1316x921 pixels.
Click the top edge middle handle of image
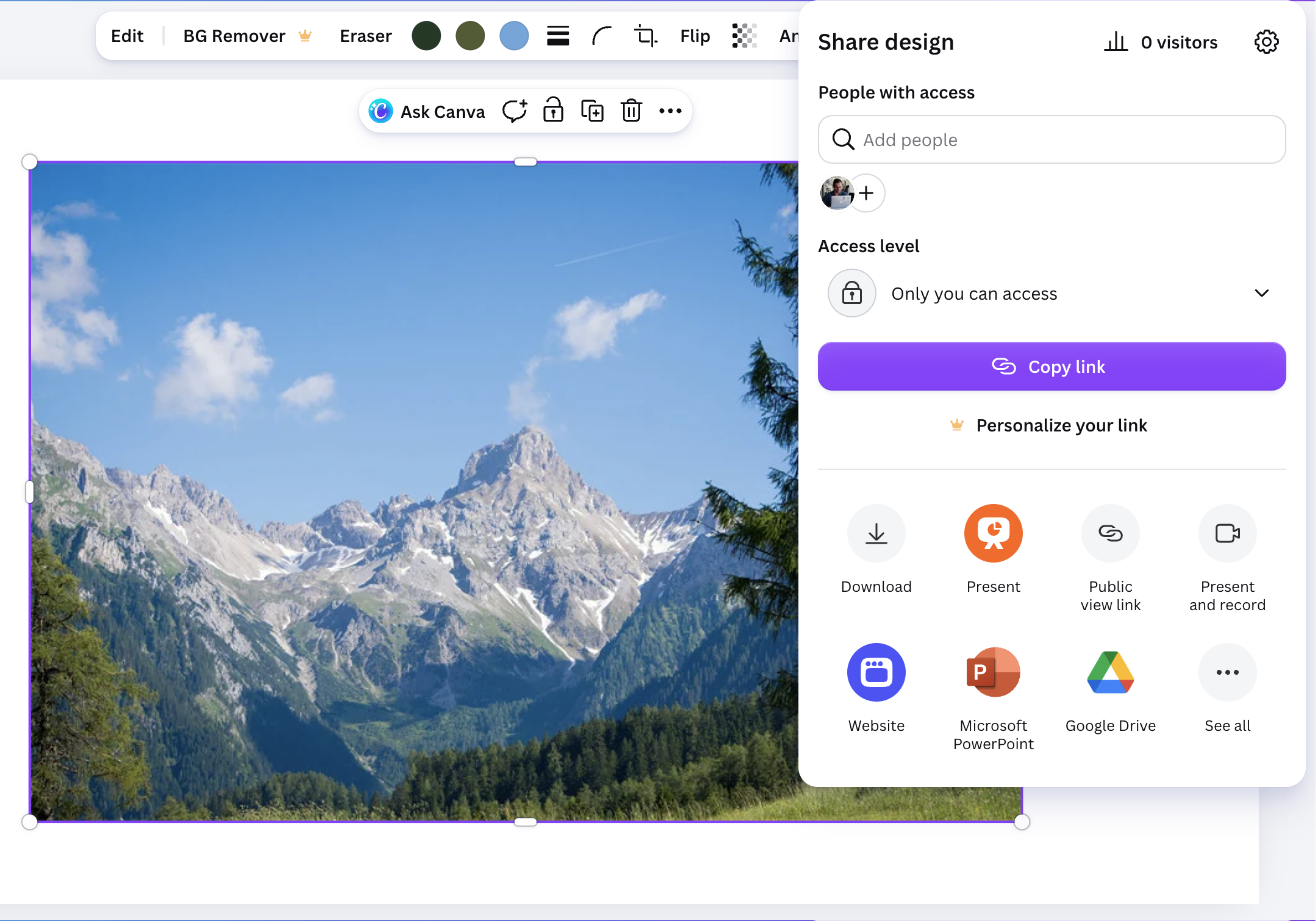(x=525, y=162)
